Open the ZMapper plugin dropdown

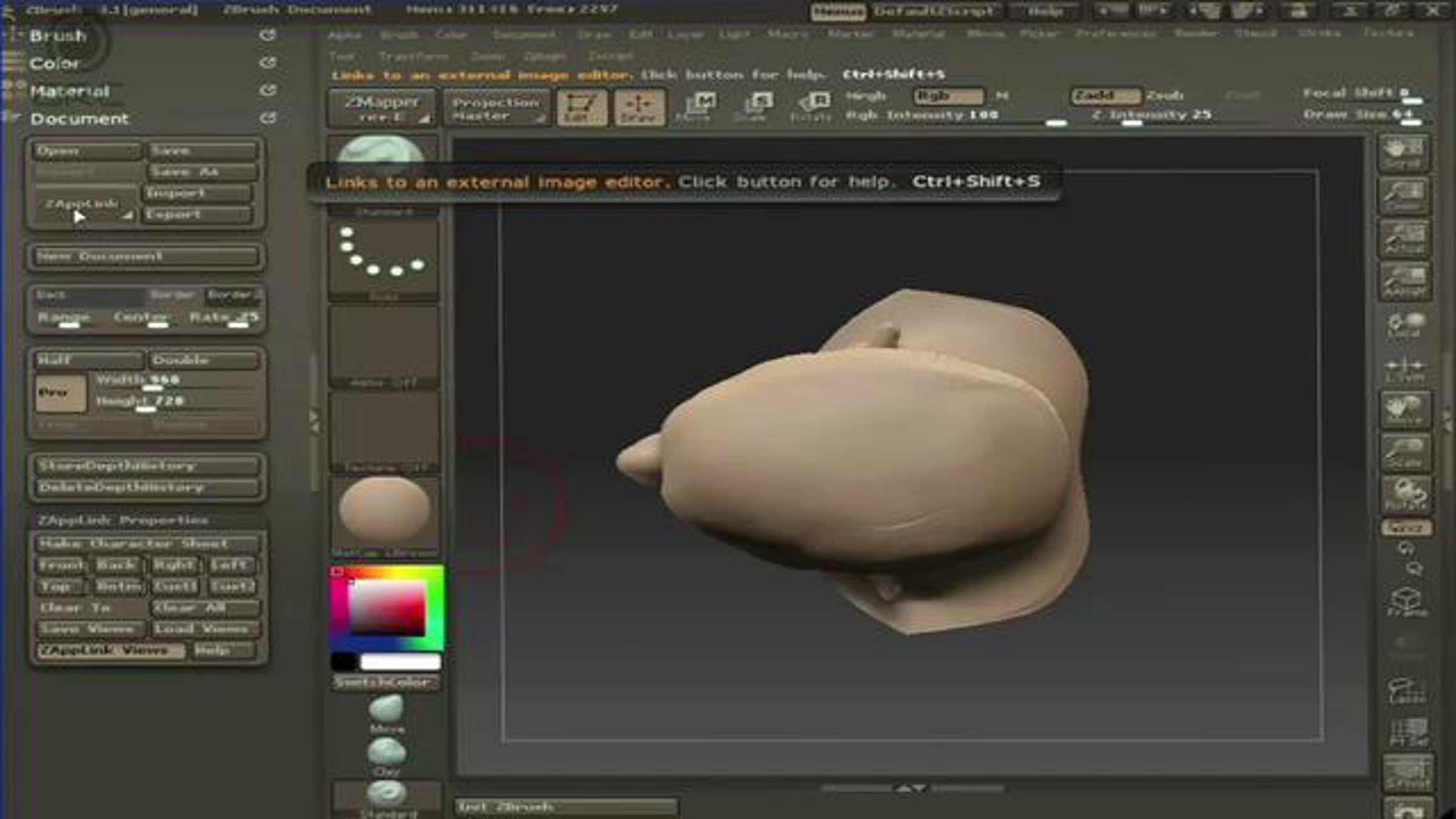point(381,108)
